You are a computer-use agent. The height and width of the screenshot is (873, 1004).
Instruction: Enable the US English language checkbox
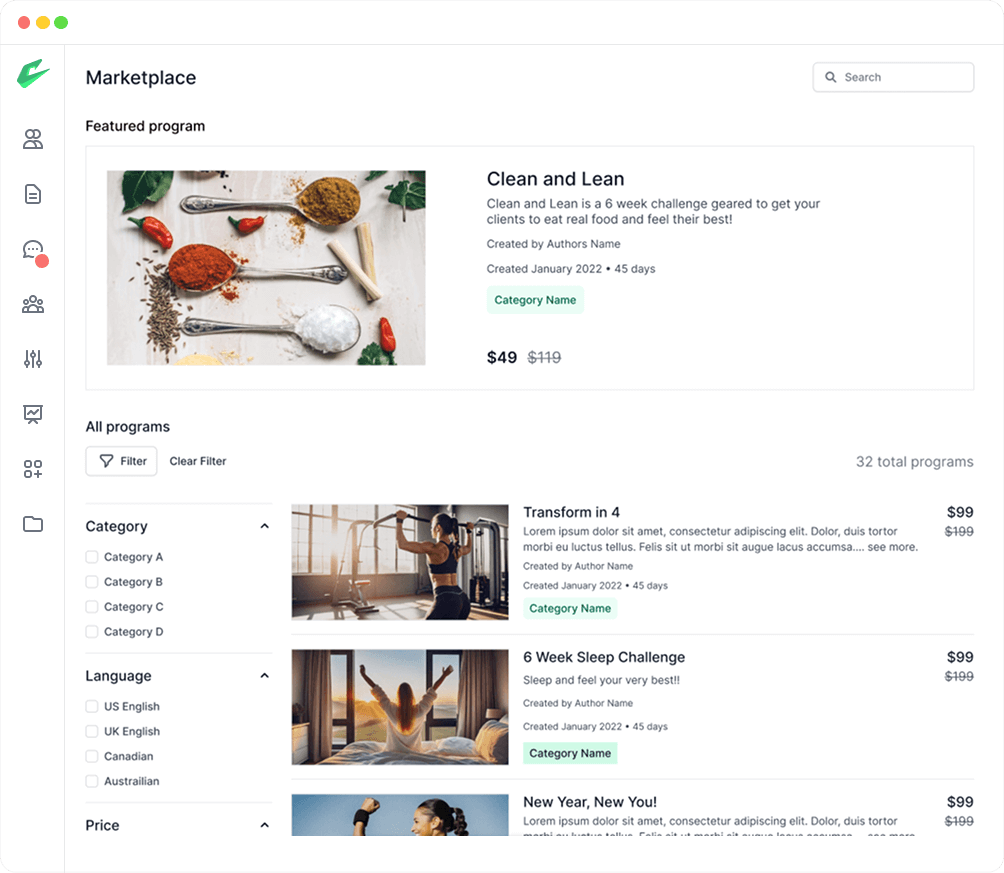tap(92, 706)
